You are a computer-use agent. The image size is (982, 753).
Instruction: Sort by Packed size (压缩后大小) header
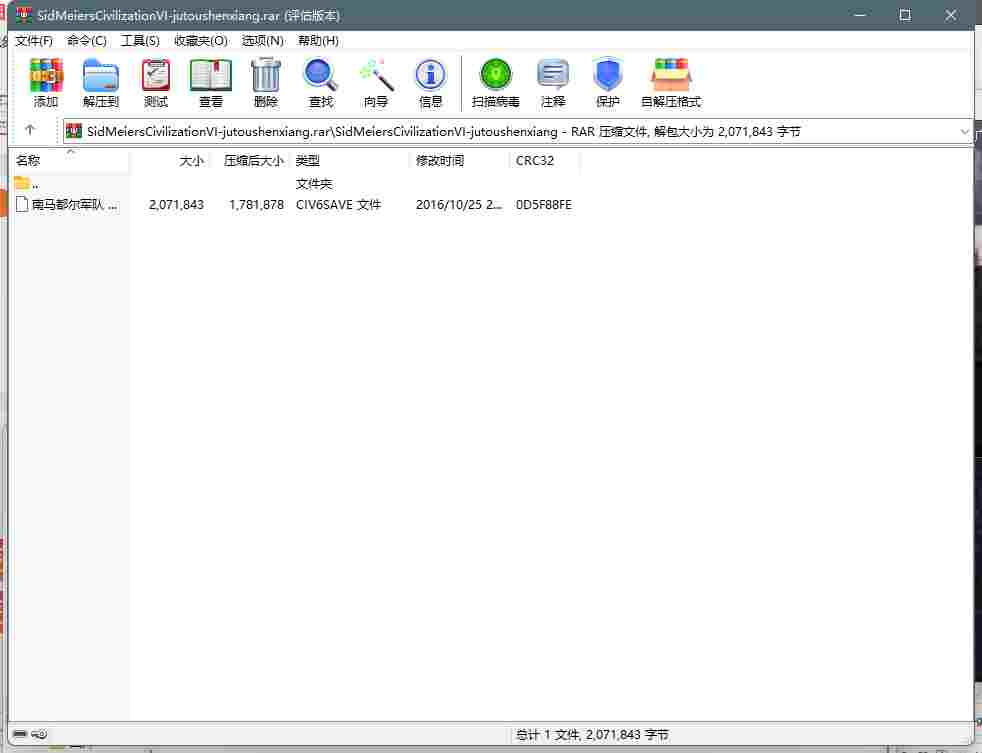click(249, 161)
